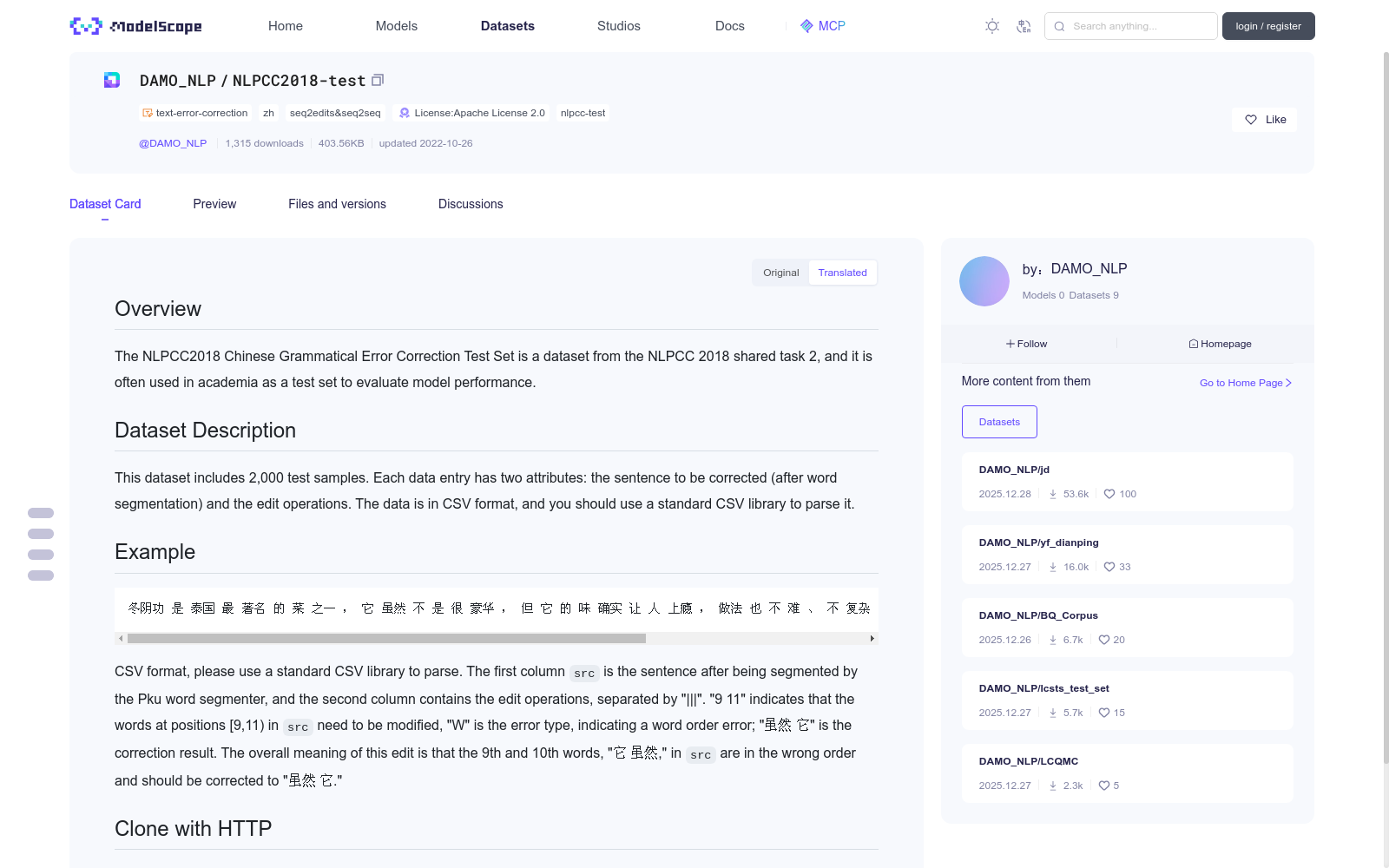
Task: Click the example scrollbar right arrow
Action: pyautogui.click(x=872, y=638)
